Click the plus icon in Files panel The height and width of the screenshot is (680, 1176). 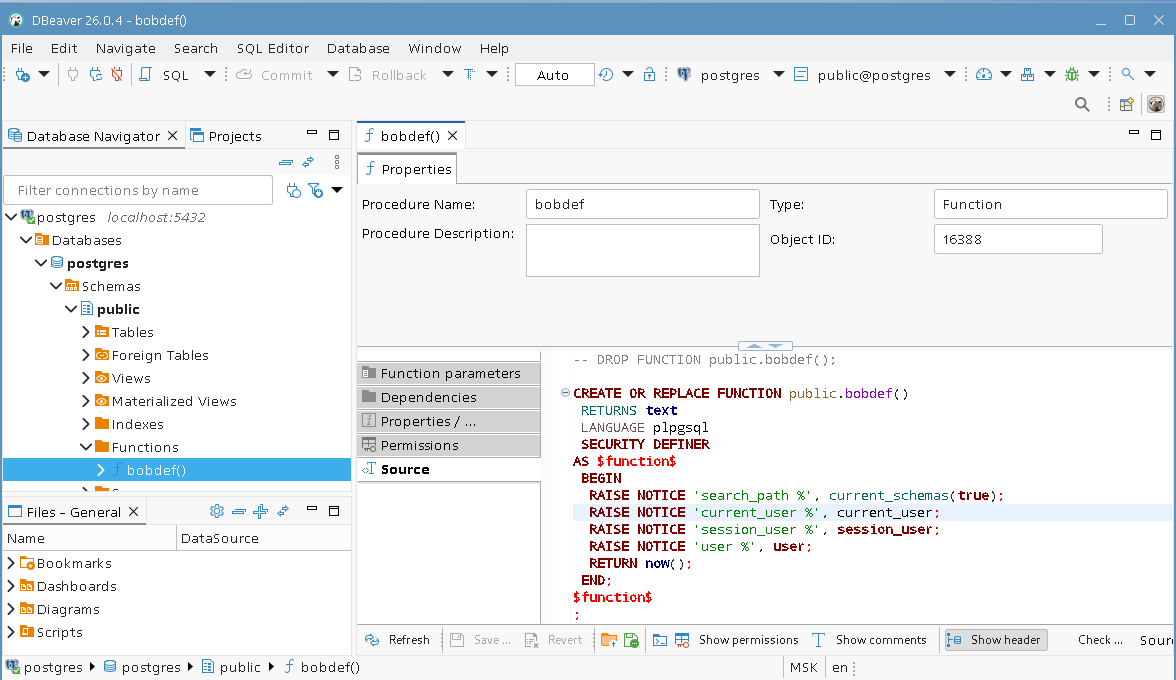pyautogui.click(x=260, y=511)
